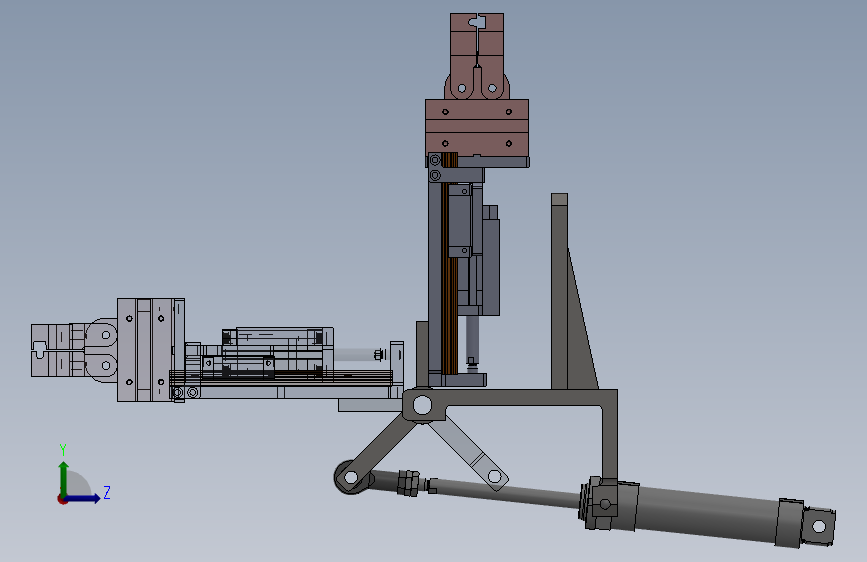Select the orange-brown vertical linear guide rail
The width and height of the screenshot is (867, 562).
450,264
